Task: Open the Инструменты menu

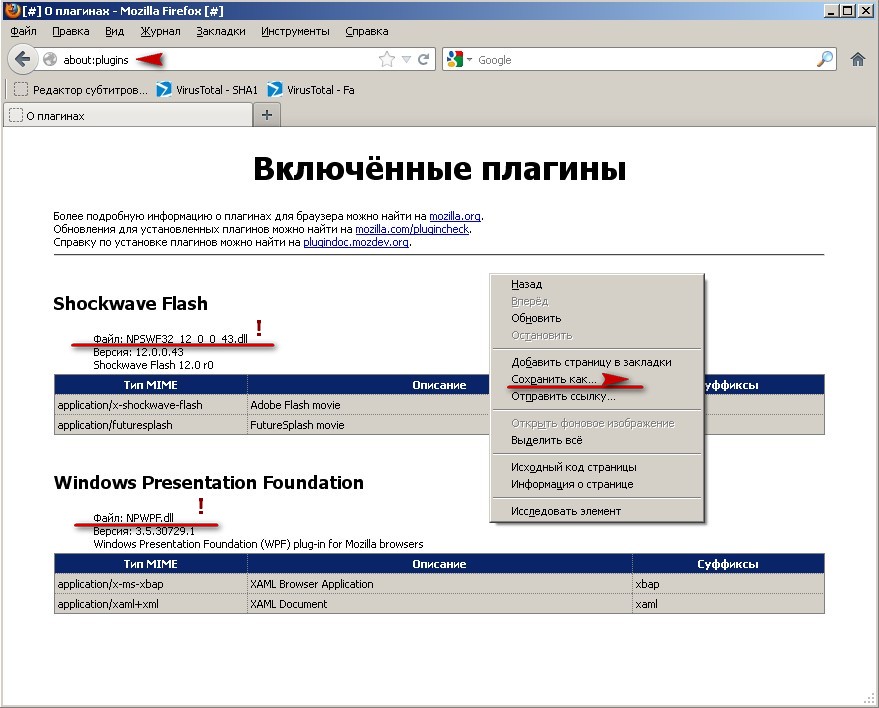Action: (x=295, y=31)
